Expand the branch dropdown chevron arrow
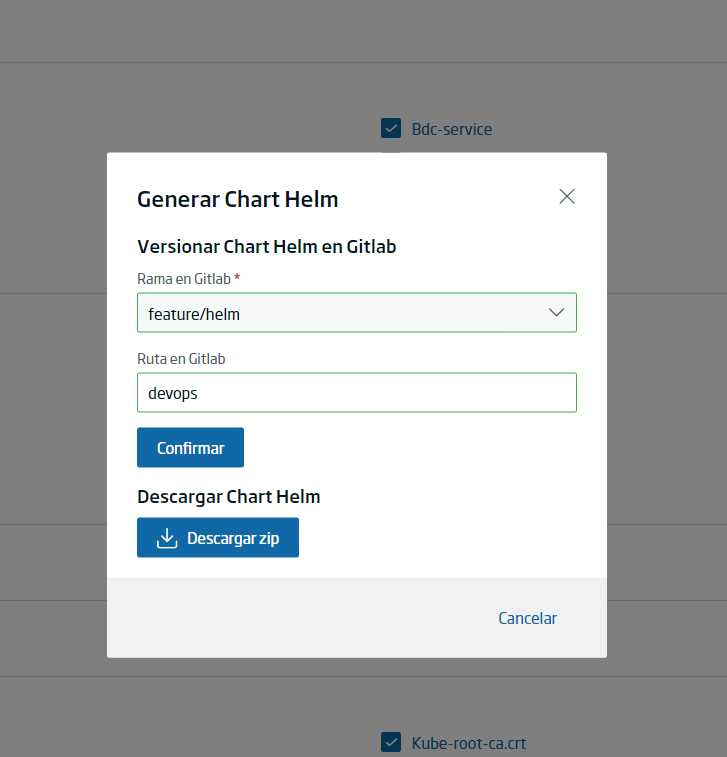The height and width of the screenshot is (757, 727). [x=556, y=313]
